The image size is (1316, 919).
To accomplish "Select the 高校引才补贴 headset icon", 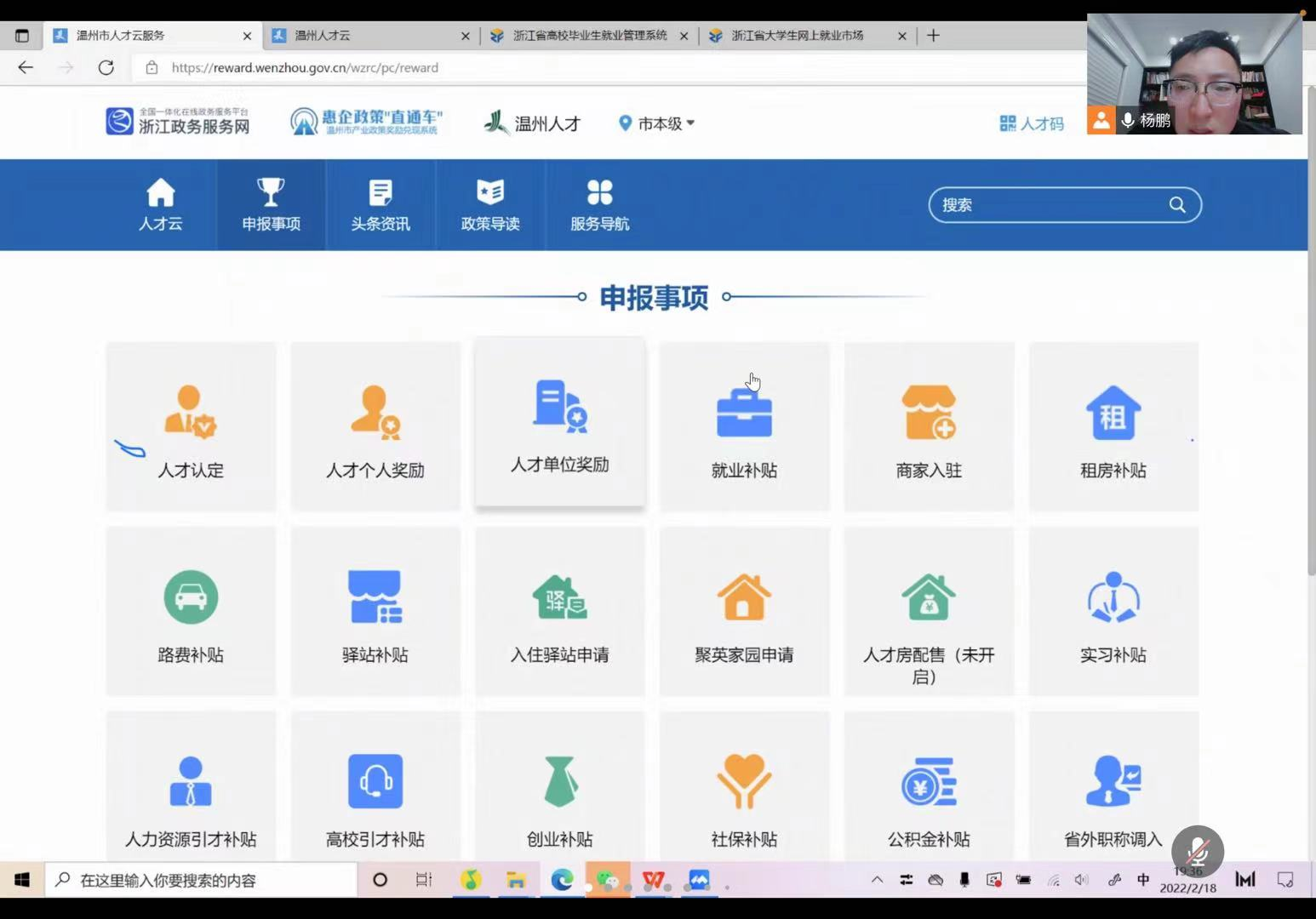I will pyautogui.click(x=375, y=781).
